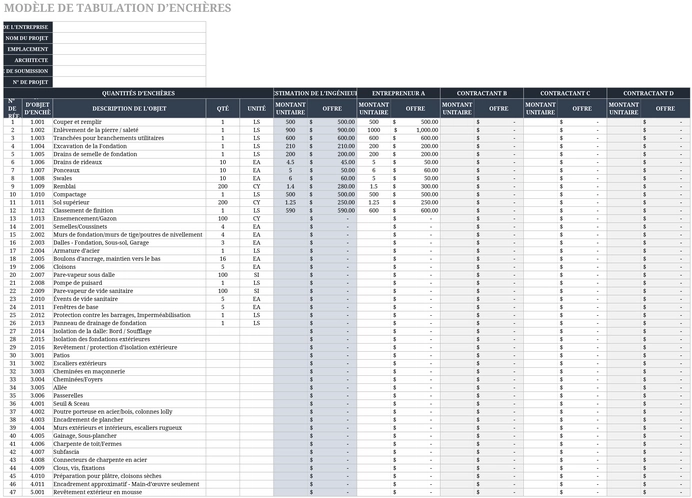
Task: Click 'Évents de vide sanitaire' cell
Action: [x=129, y=299]
